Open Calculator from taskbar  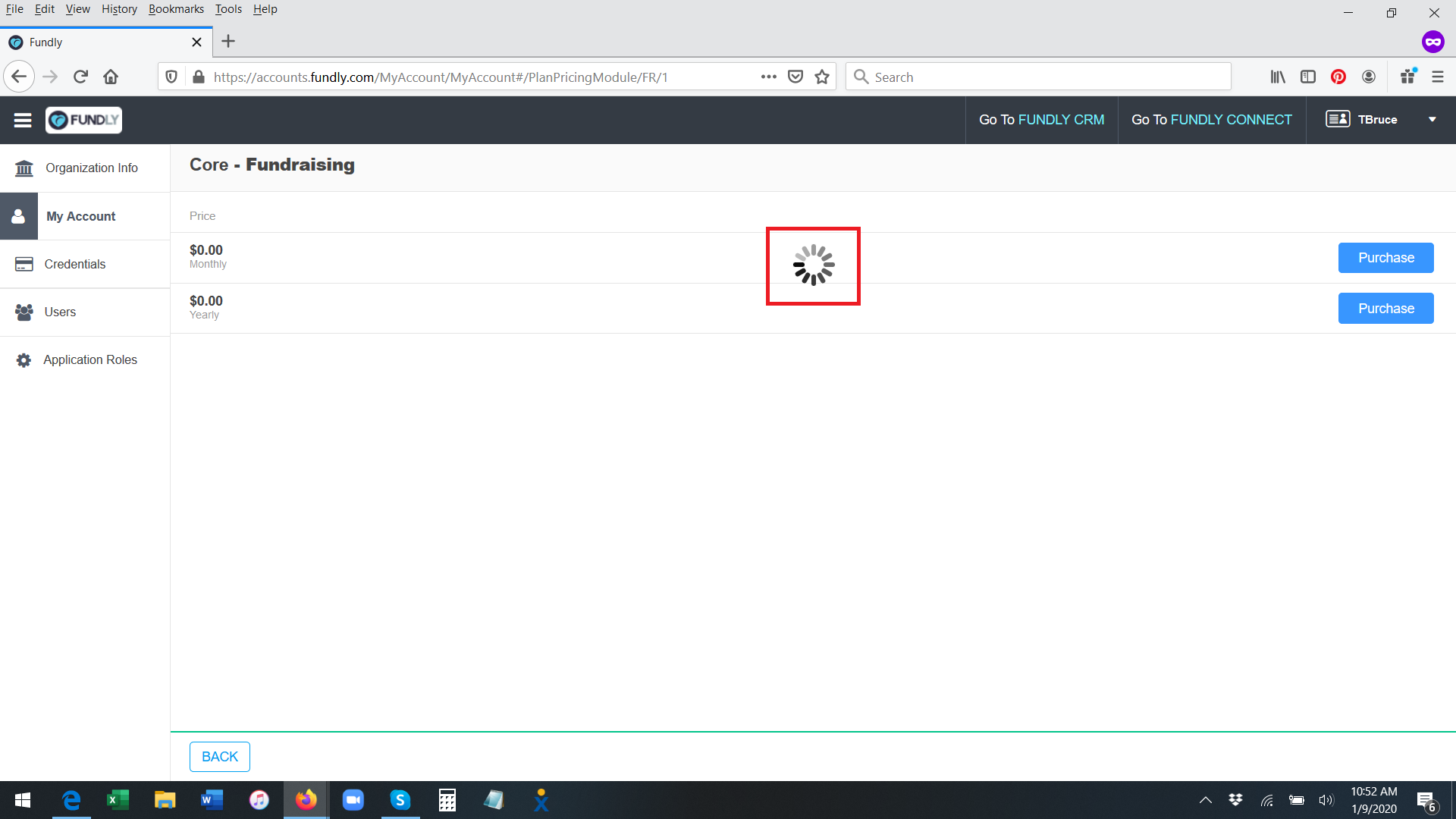click(x=447, y=800)
